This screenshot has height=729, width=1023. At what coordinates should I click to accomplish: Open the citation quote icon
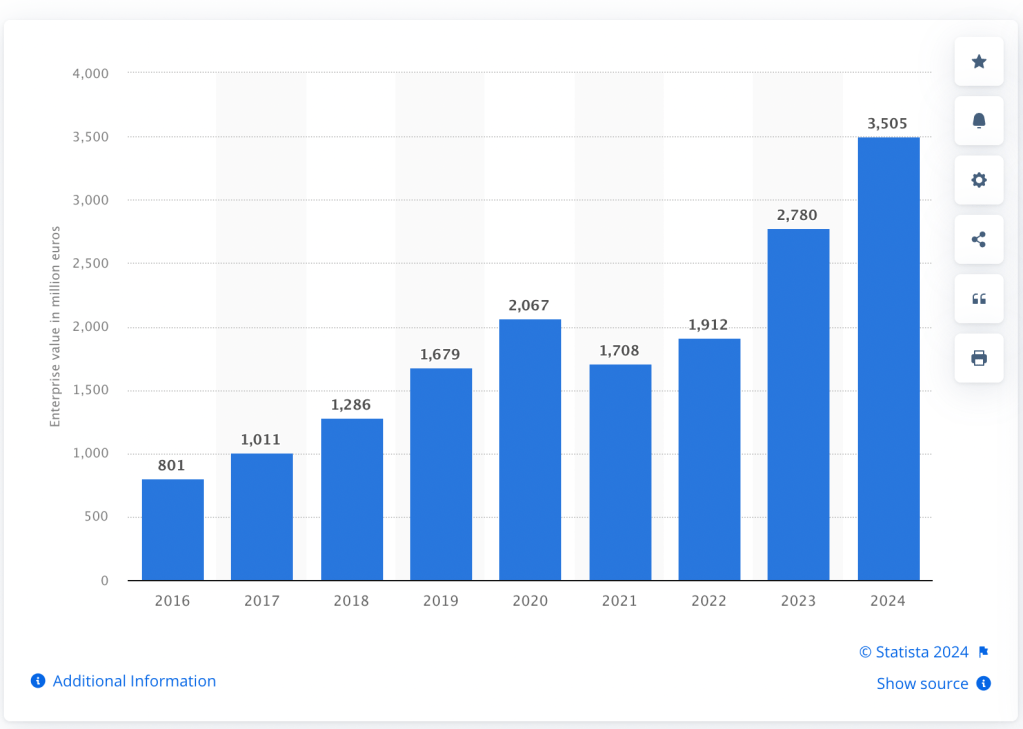tap(979, 299)
